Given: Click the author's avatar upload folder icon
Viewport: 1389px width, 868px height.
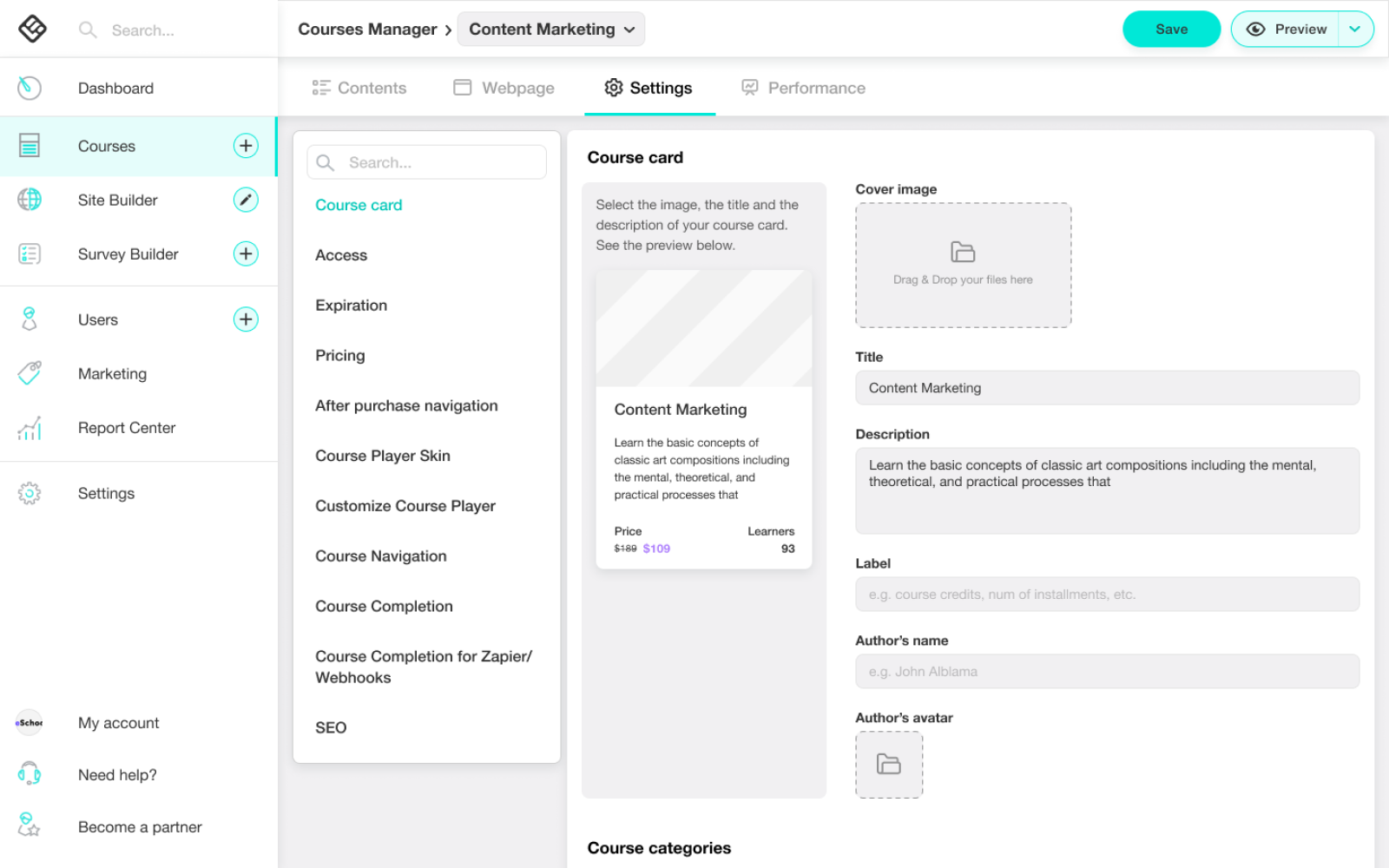Looking at the screenshot, I should (x=889, y=765).
